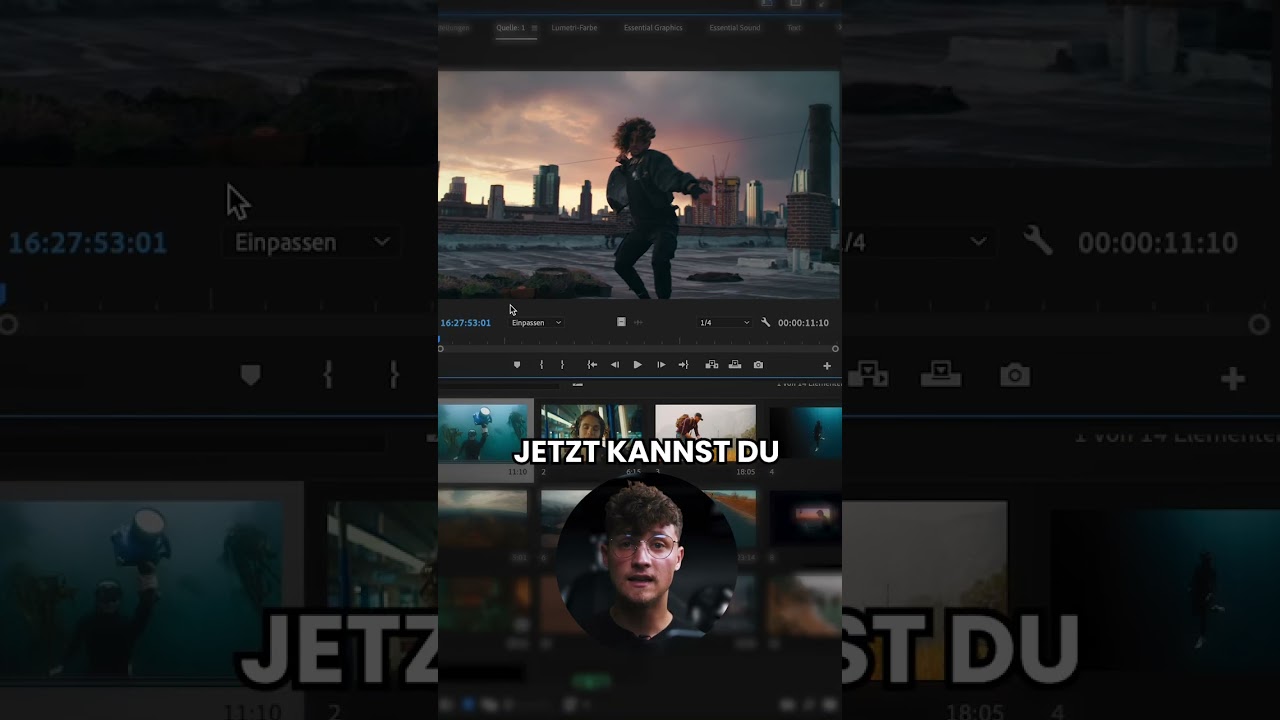Open the Quelle panel menu icon

534,28
